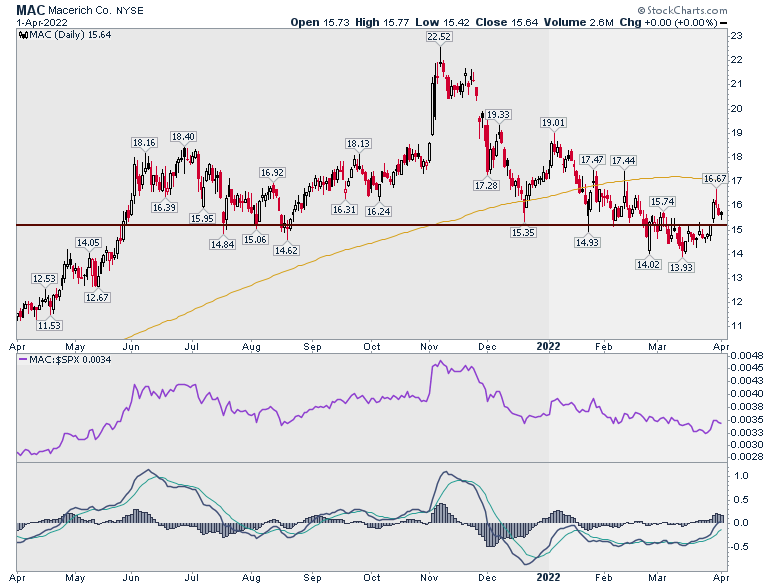Click the 19.33 price label
This screenshot has height=586, width=780.
(x=498, y=114)
